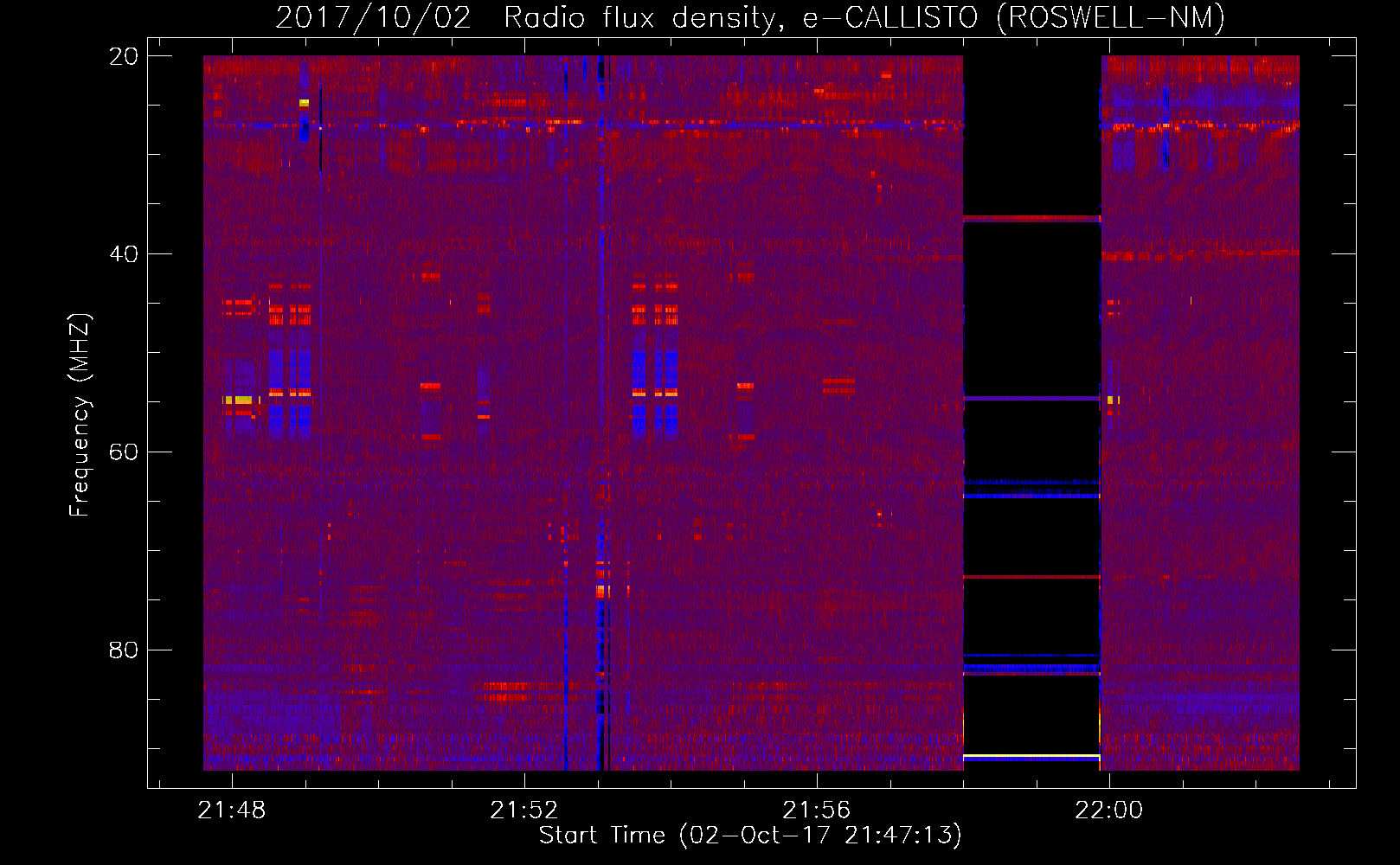Click the 21:52 time tick label
Viewport: 1400px width, 865px height.
(523, 810)
